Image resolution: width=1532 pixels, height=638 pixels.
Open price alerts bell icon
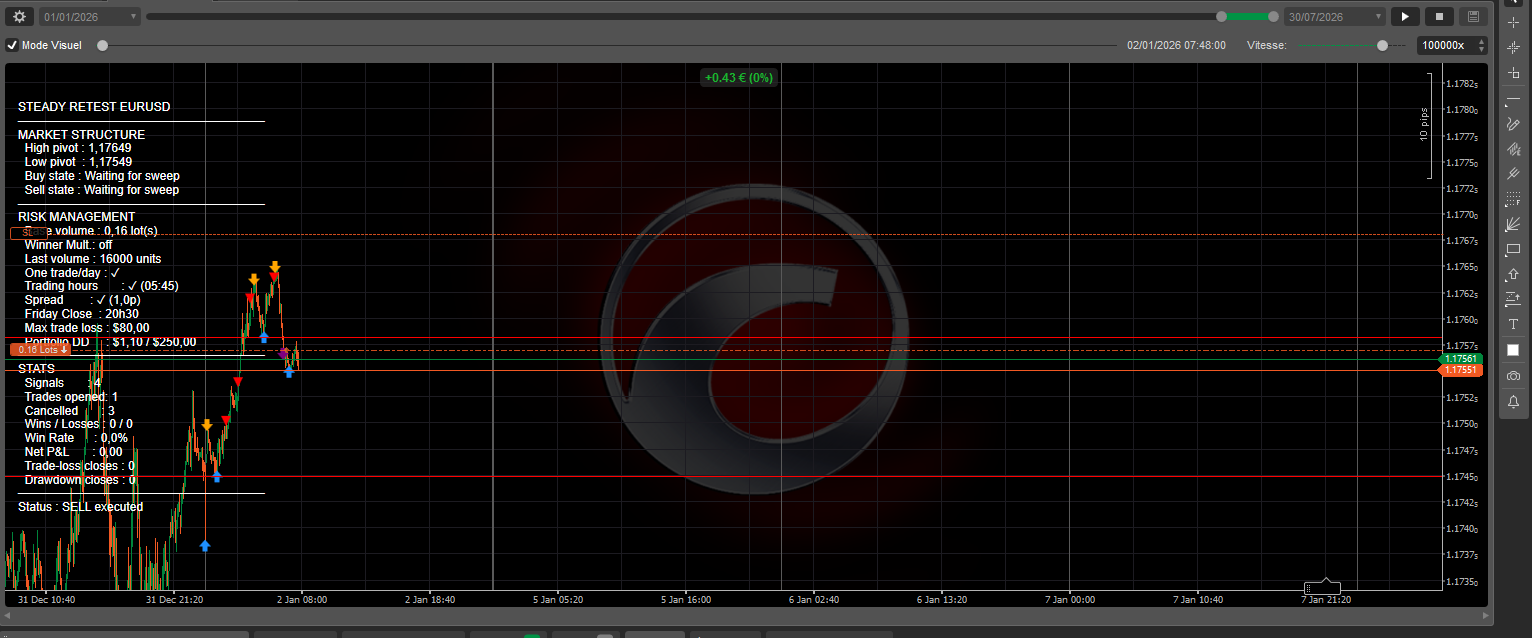click(1513, 401)
